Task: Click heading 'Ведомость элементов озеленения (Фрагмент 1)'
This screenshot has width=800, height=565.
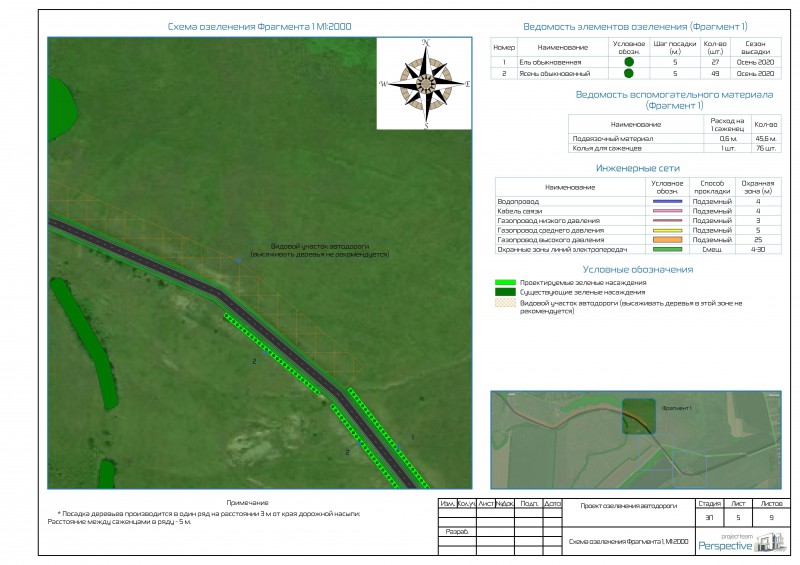Action: point(635,27)
